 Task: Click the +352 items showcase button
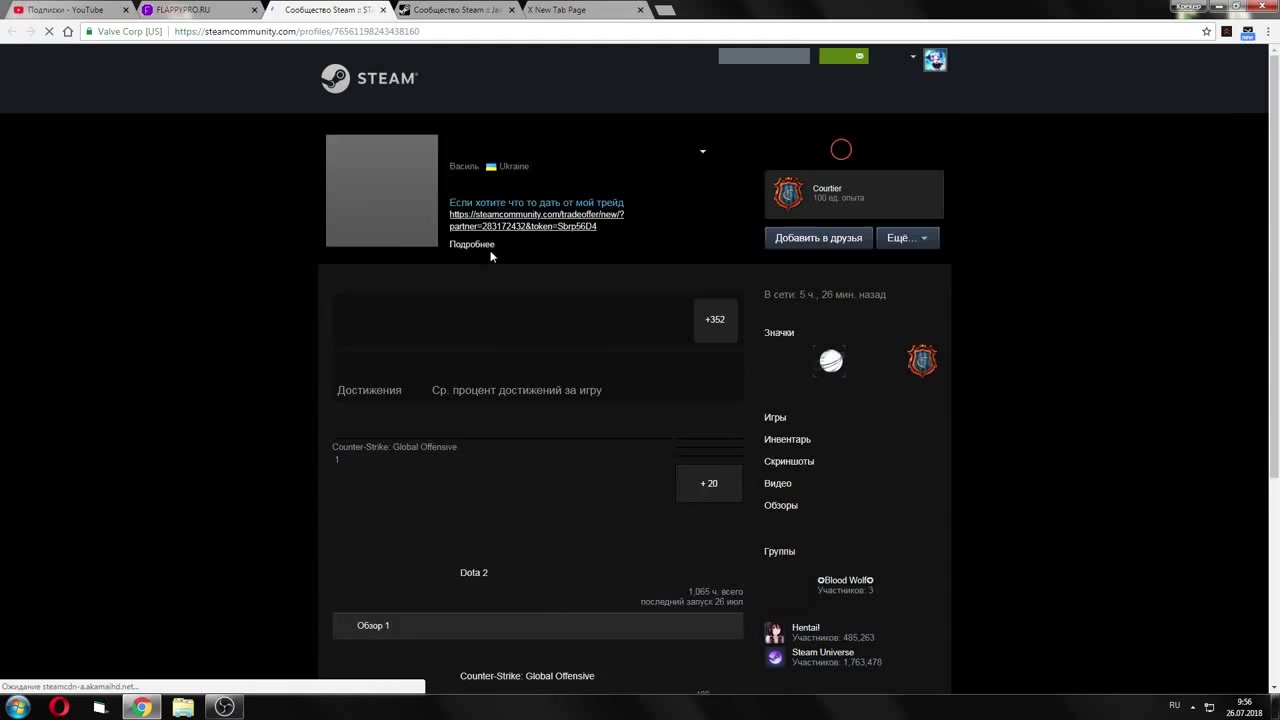[x=715, y=320]
